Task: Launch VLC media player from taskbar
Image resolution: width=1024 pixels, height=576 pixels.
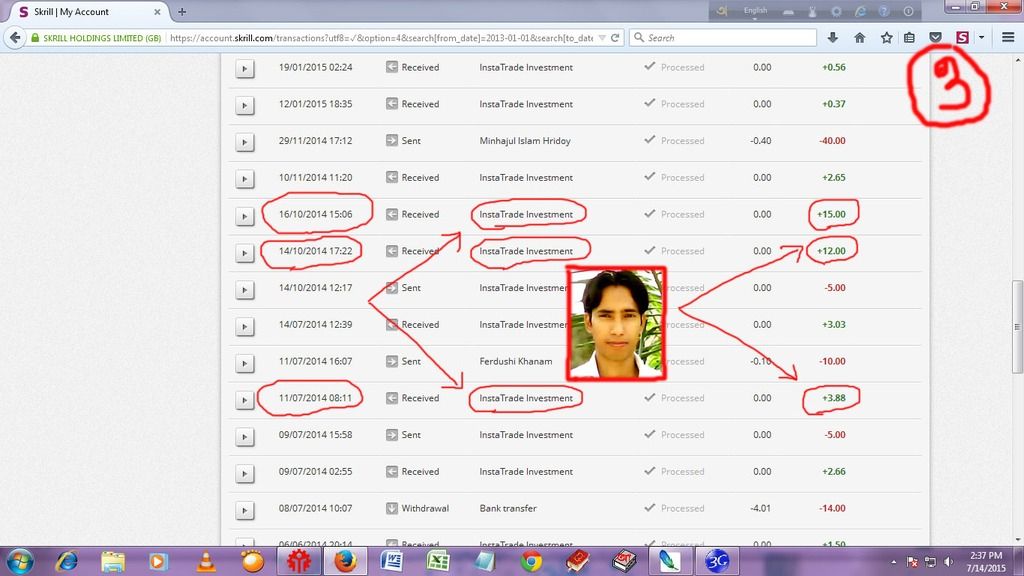Action: (206, 562)
